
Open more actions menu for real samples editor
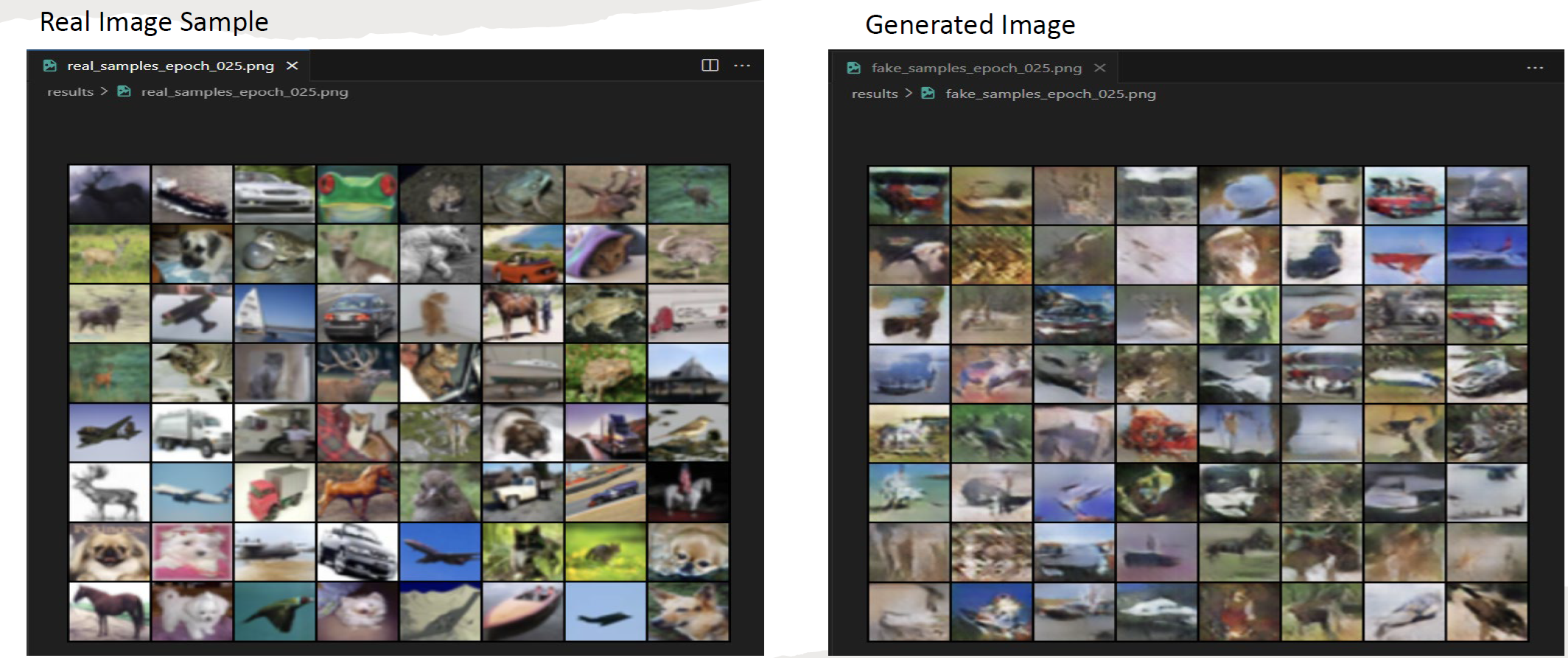pos(742,66)
